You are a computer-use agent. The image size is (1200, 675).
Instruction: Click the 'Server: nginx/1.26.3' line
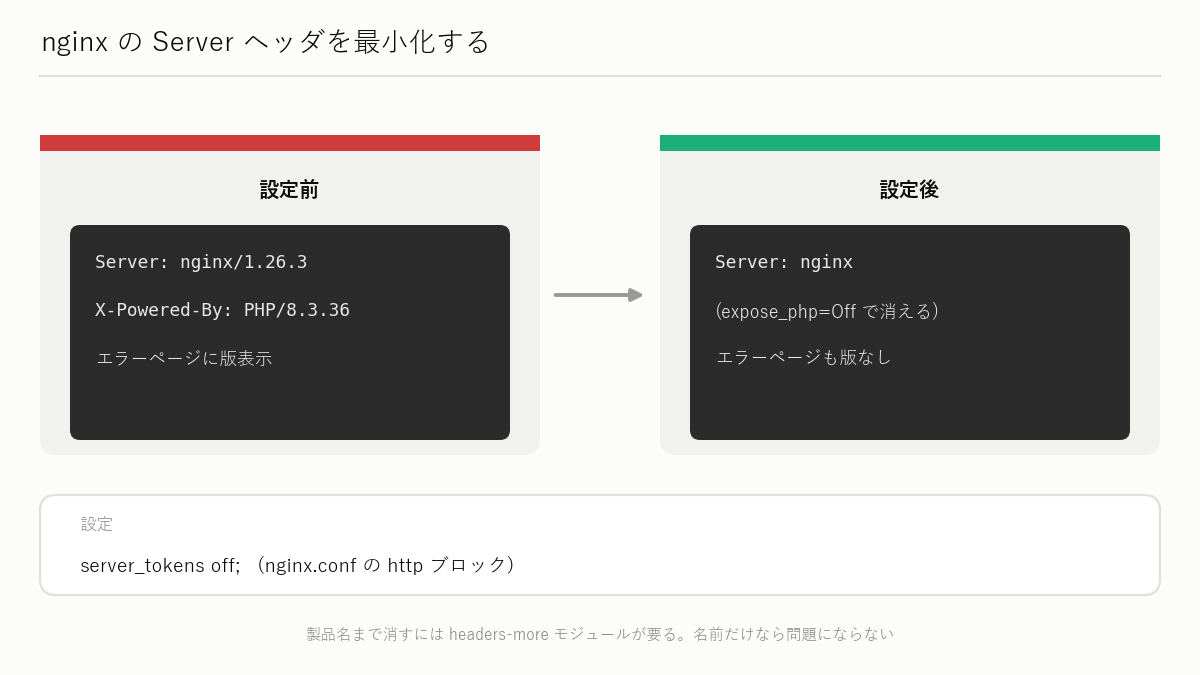coord(201,262)
